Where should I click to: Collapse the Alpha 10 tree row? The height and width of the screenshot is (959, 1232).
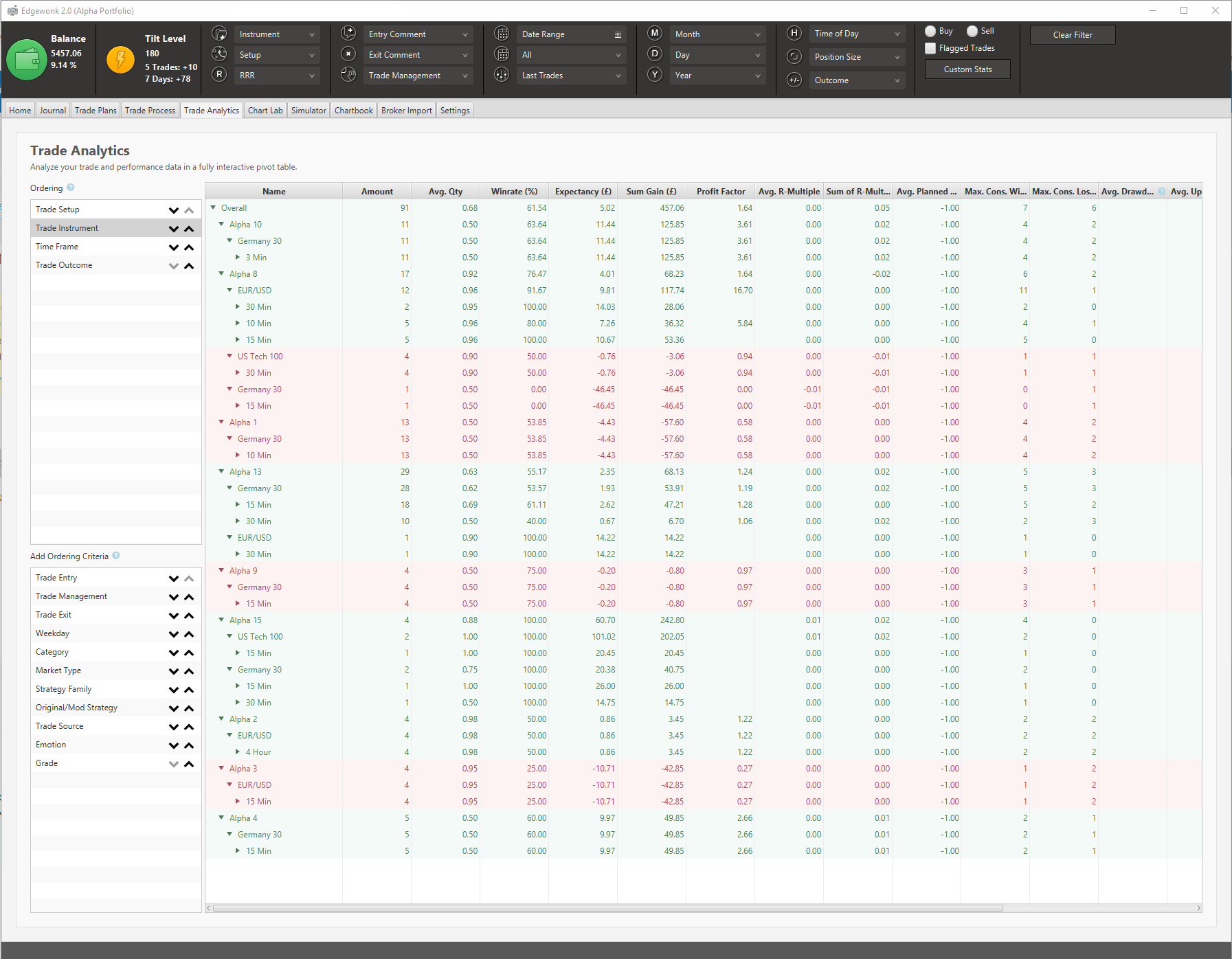point(222,224)
